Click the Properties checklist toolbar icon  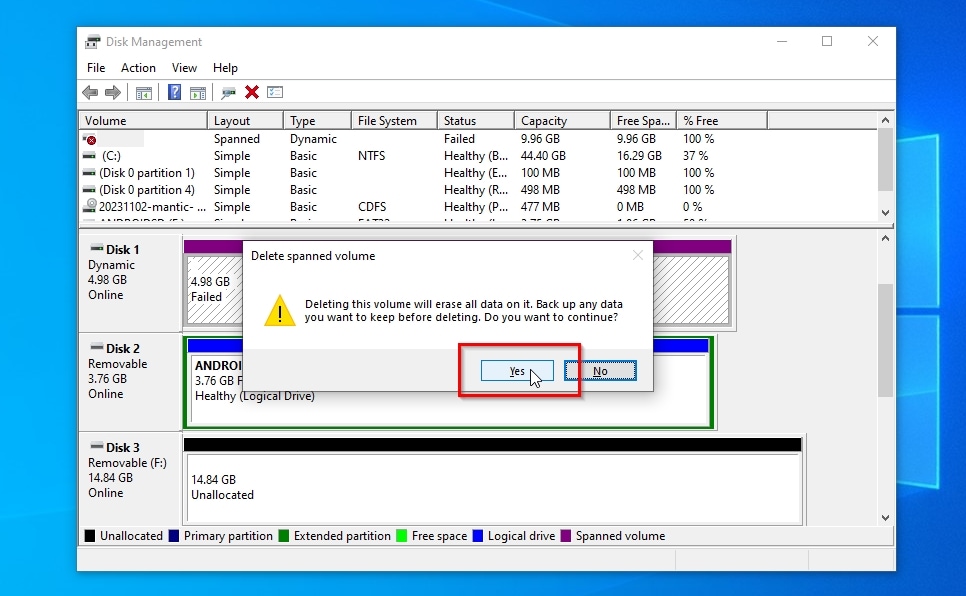[275, 93]
